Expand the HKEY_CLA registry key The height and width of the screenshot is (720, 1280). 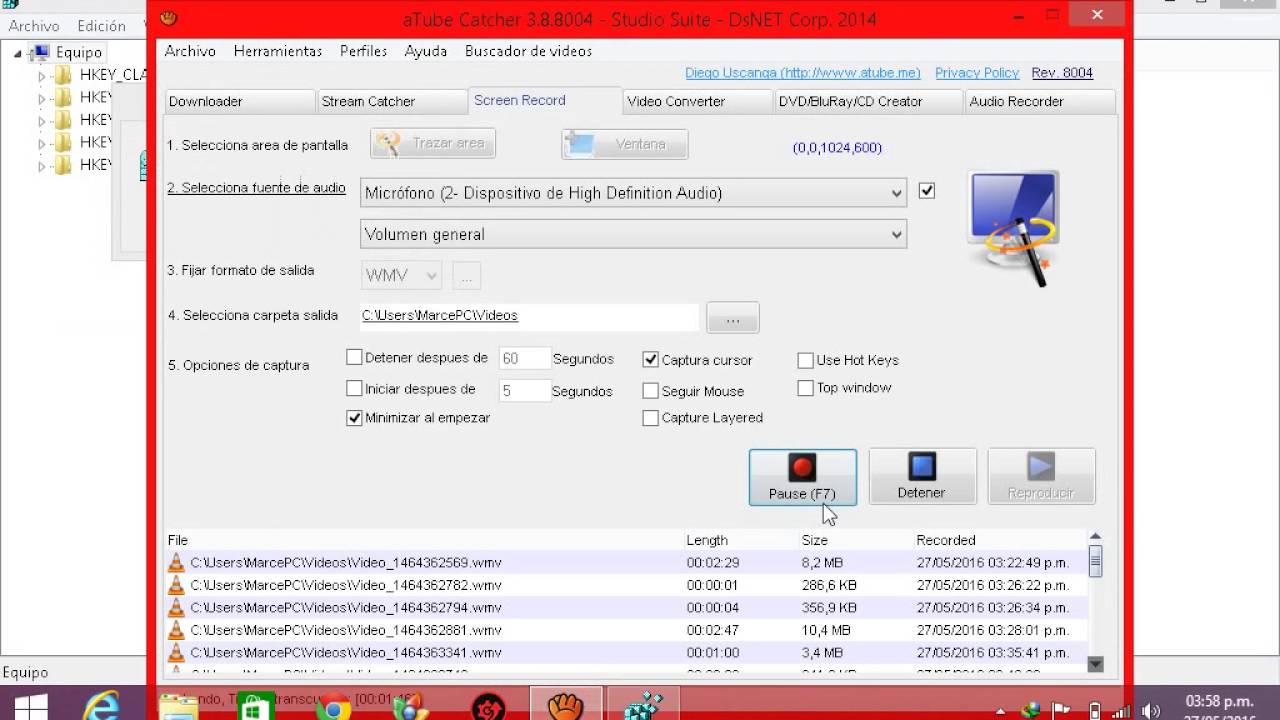(x=41, y=75)
